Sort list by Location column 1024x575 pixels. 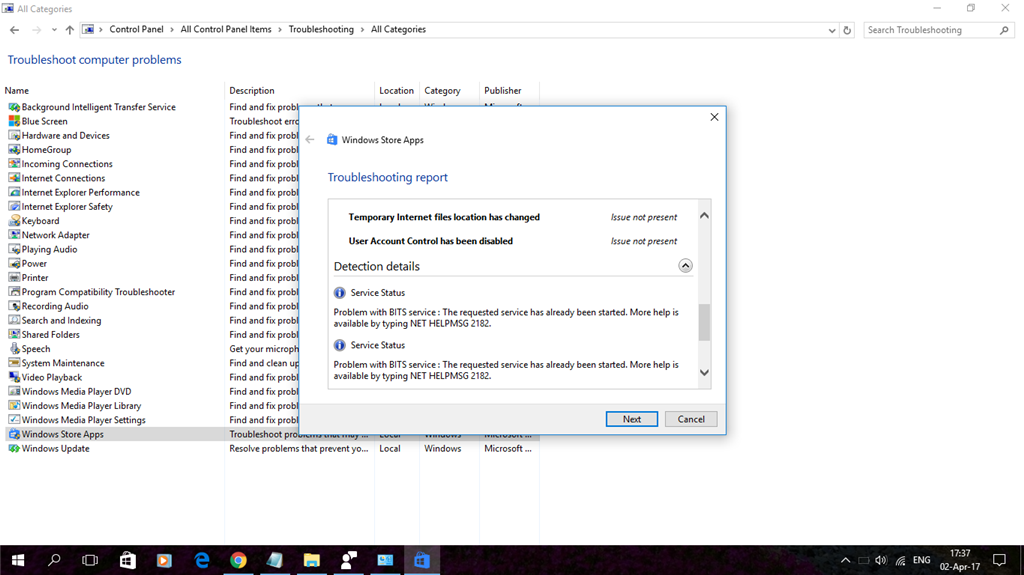click(396, 91)
